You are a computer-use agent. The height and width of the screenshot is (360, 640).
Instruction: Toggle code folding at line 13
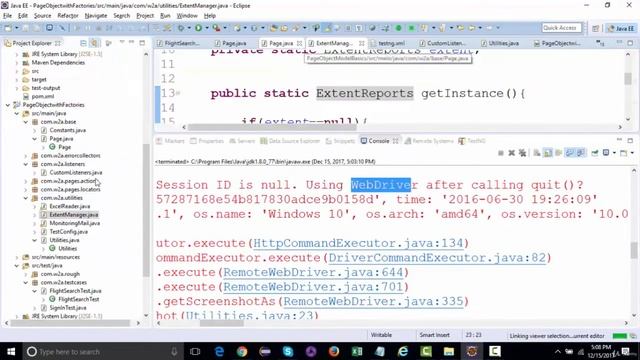178,93
